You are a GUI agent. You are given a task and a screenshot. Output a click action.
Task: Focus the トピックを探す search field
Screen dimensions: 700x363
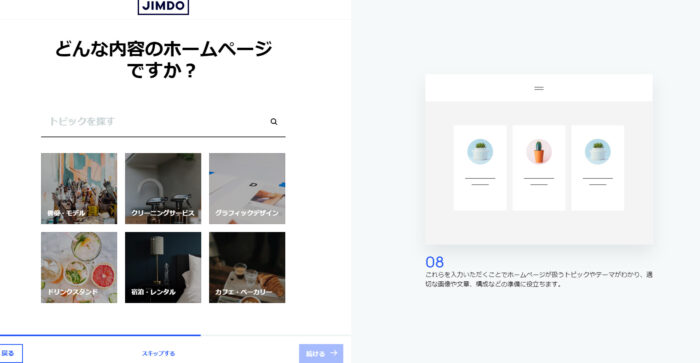click(163, 121)
